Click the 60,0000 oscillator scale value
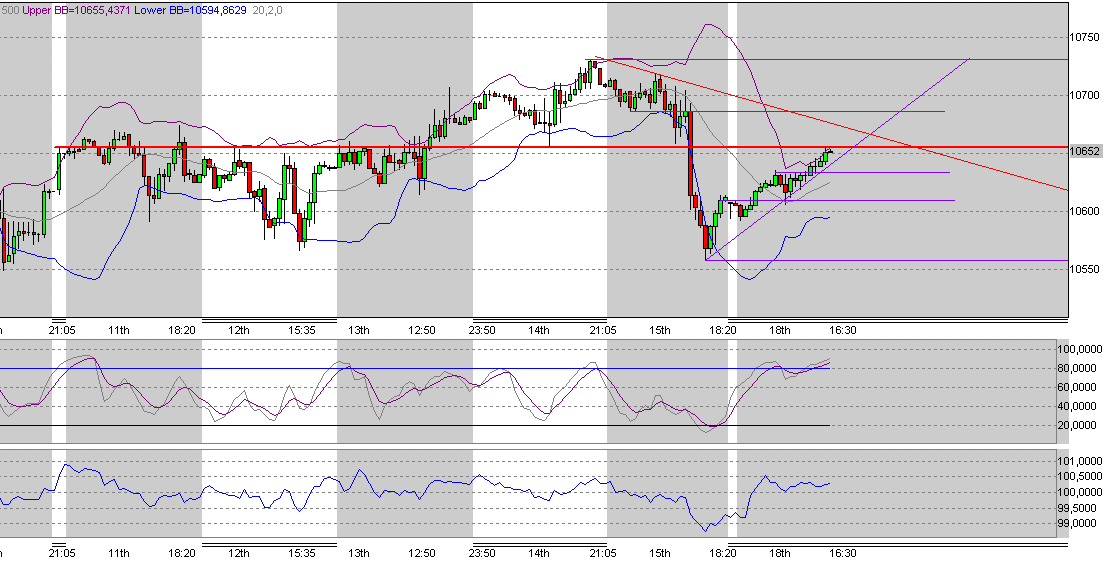 [1079, 387]
